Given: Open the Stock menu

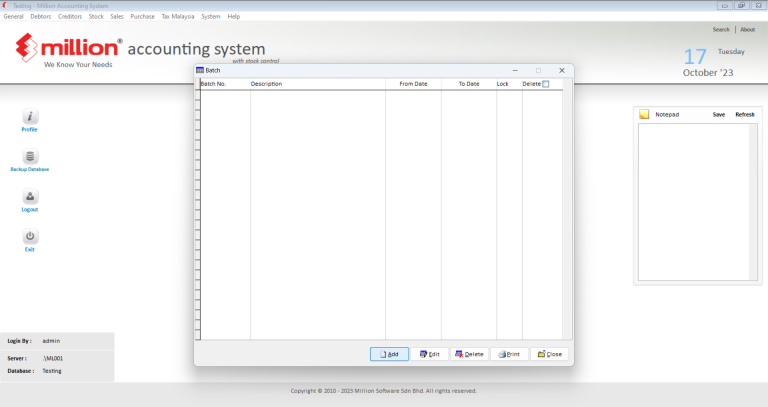Looking at the screenshot, I should coord(96,16).
